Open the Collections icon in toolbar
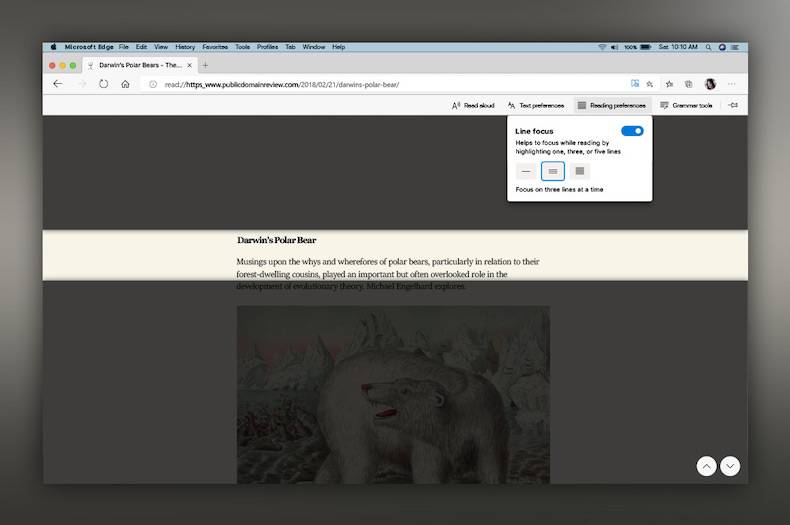This screenshot has width=790, height=525. pos(688,84)
